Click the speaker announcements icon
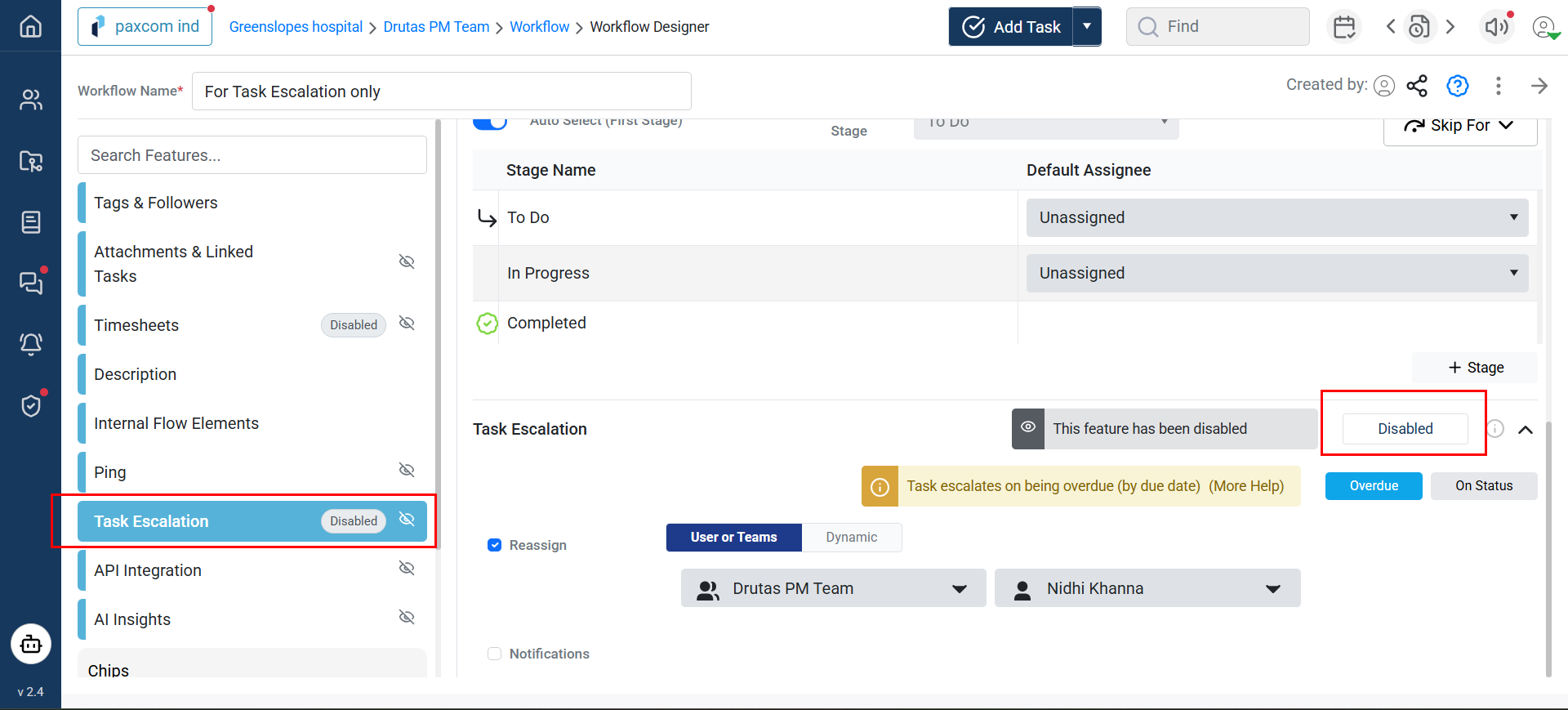The height and width of the screenshot is (710, 1568). 1496,27
